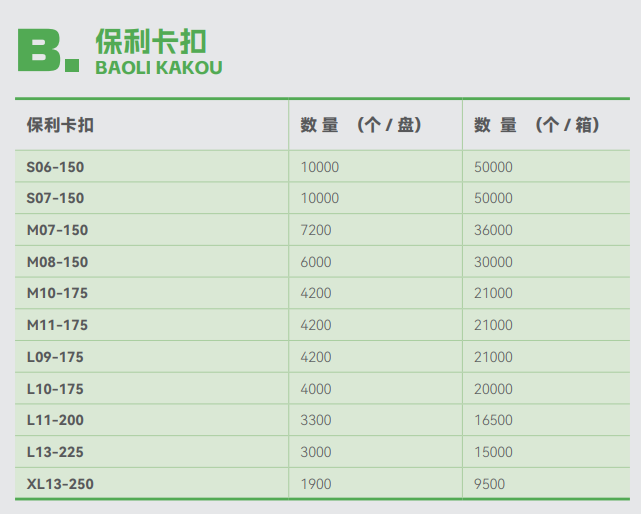Viewport: 641px width, 514px height.
Task: Click 4200 per tray for M10-175
Action: pos(316,293)
